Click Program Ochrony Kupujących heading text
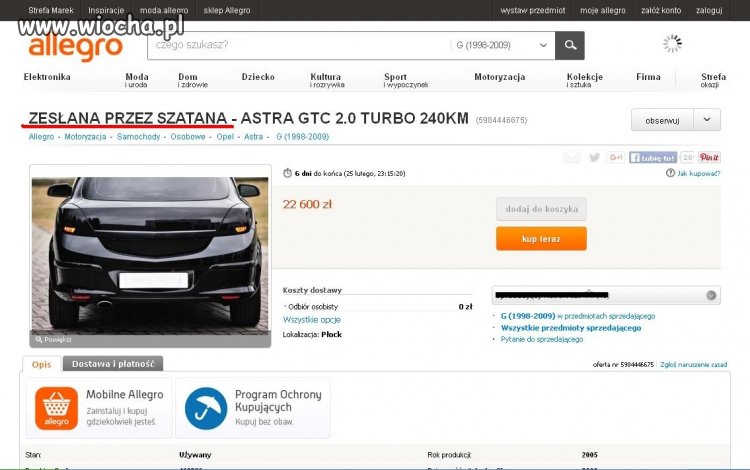Image resolution: width=750 pixels, height=470 pixels. click(278, 401)
